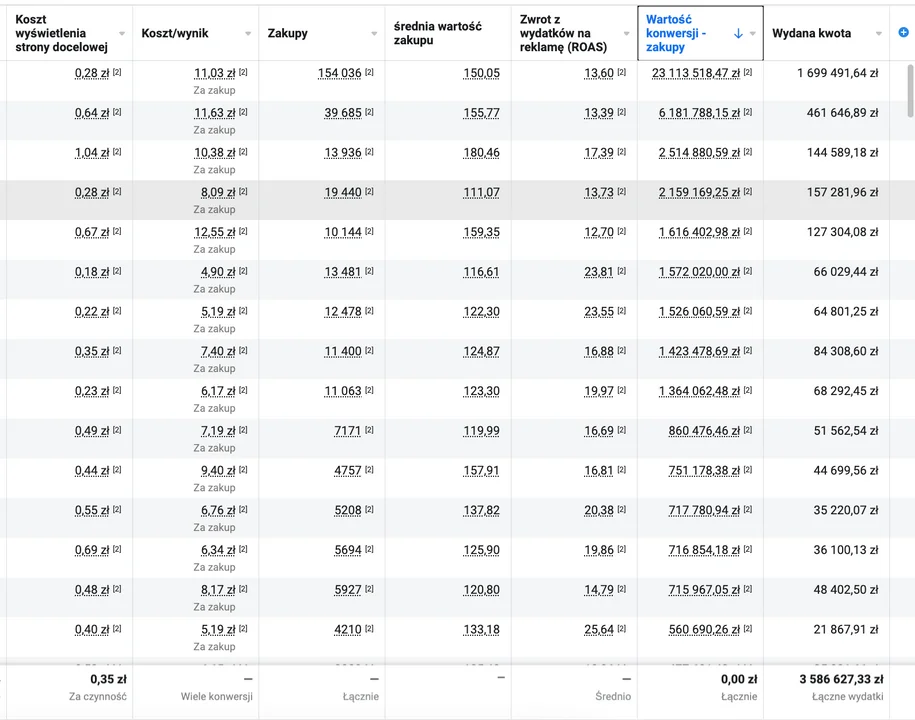Image resolution: width=915 pixels, height=720 pixels.
Task: Click footnote marker beside 154 036 purchases
Action: click(370, 73)
